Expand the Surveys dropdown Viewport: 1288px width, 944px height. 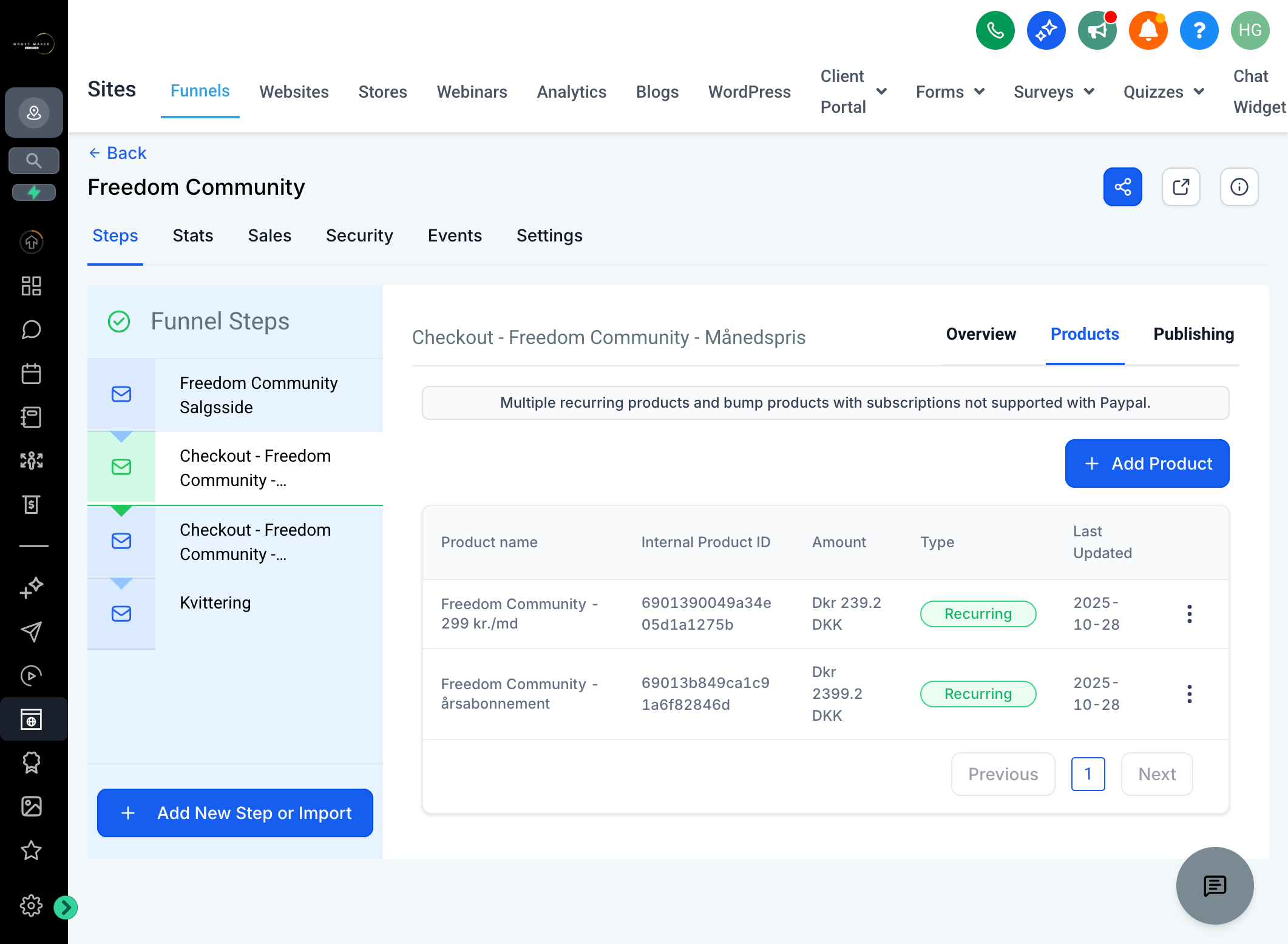point(1054,92)
